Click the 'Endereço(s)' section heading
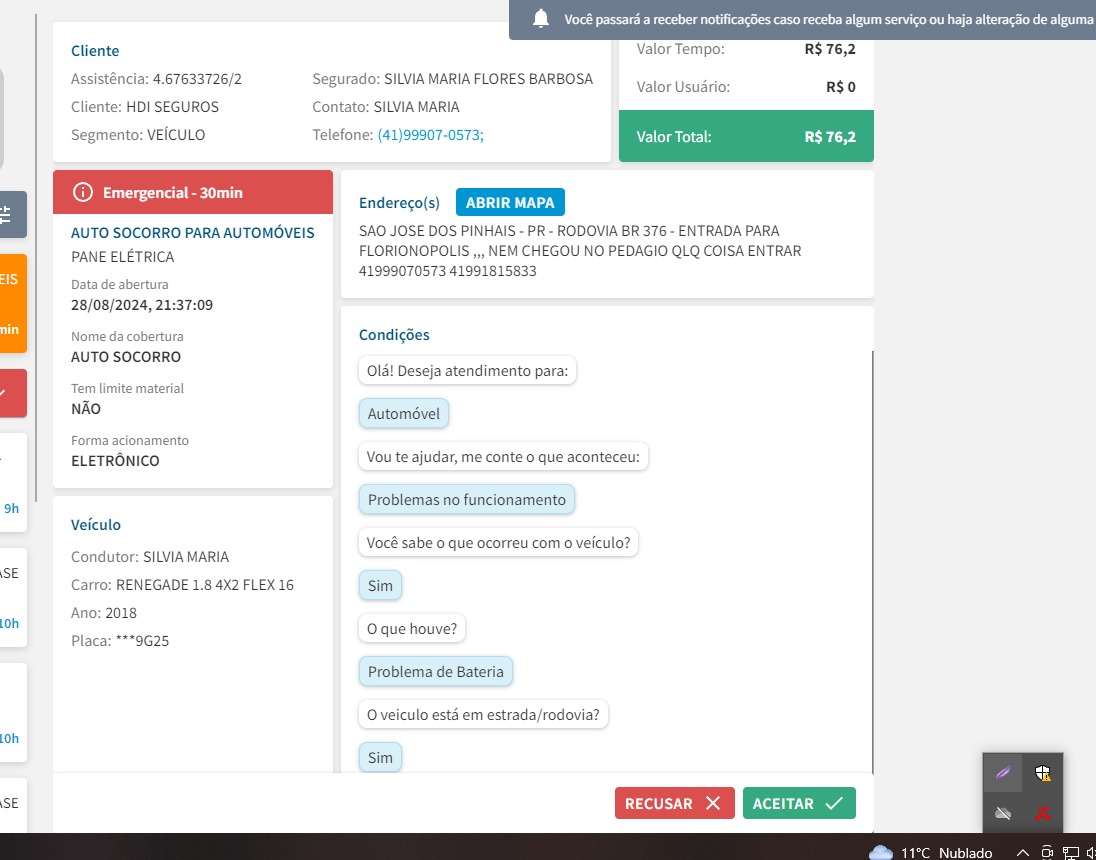Screen dimensions: 1096x860 click(399, 203)
